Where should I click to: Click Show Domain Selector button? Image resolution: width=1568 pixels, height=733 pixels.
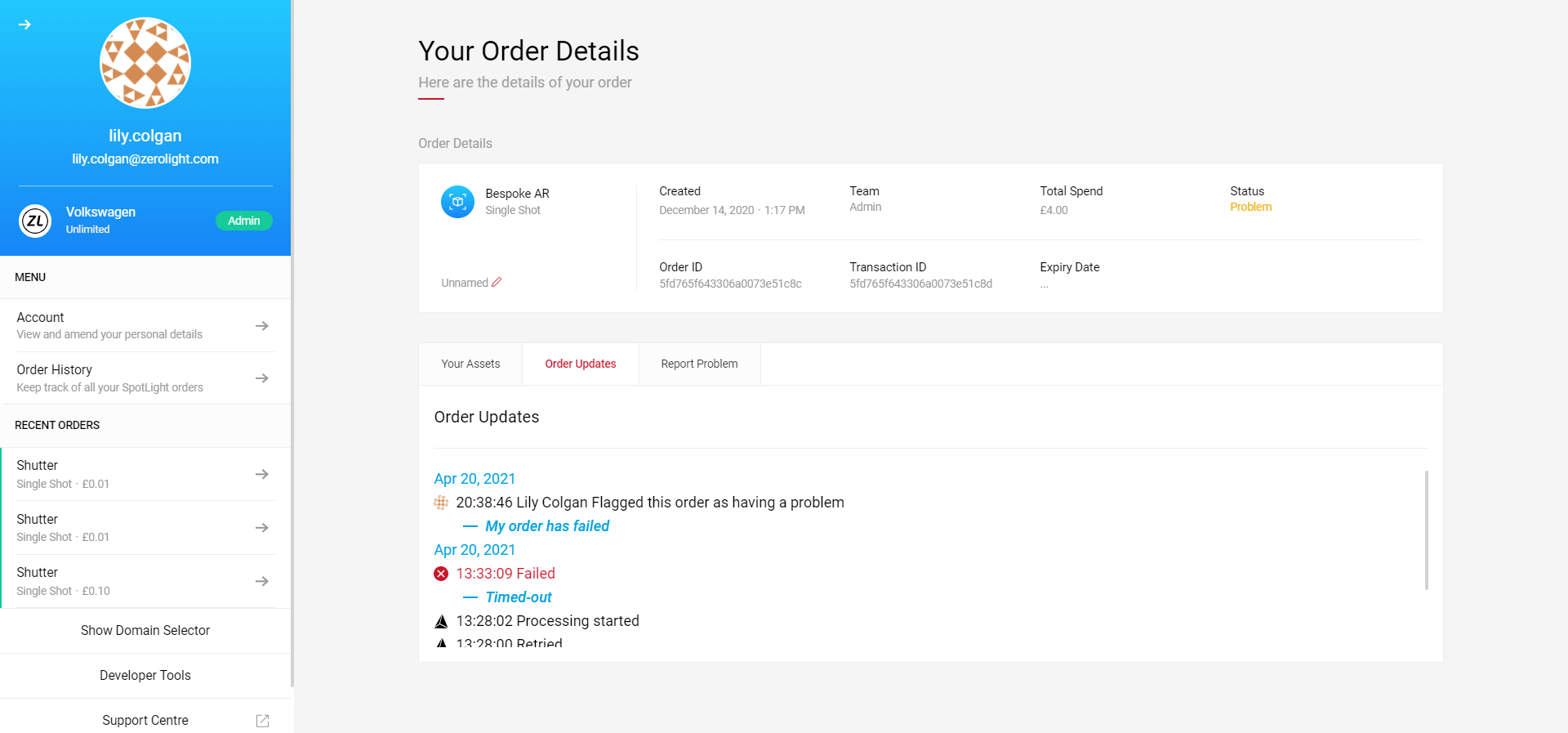pyautogui.click(x=145, y=631)
